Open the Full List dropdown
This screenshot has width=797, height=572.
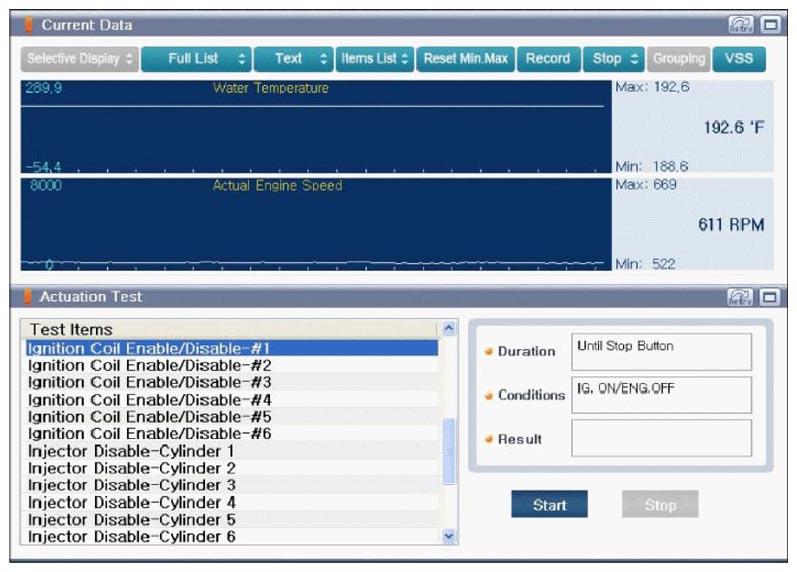point(196,59)
